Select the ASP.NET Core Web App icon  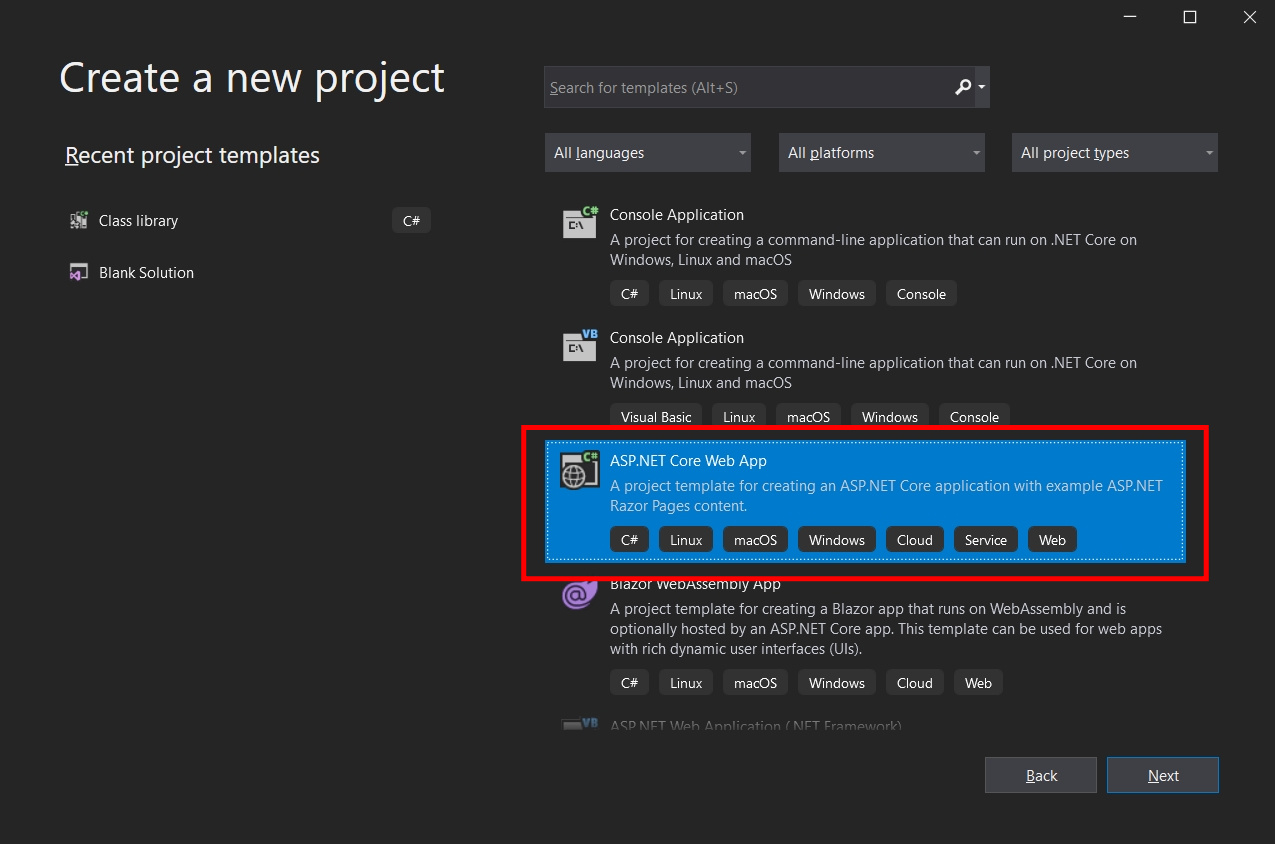[x=580, y=468]
